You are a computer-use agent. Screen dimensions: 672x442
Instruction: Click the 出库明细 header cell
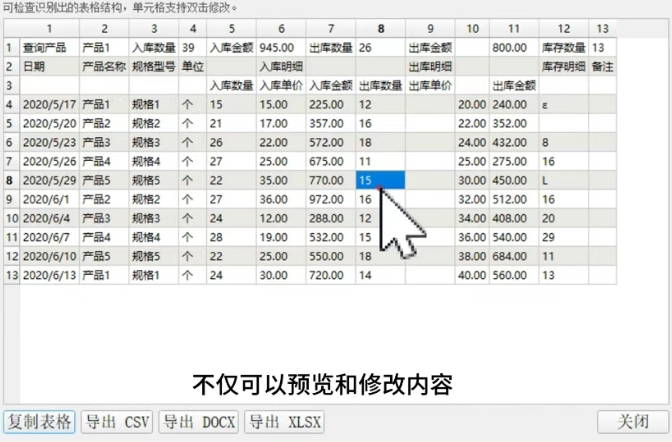[430, 66]
